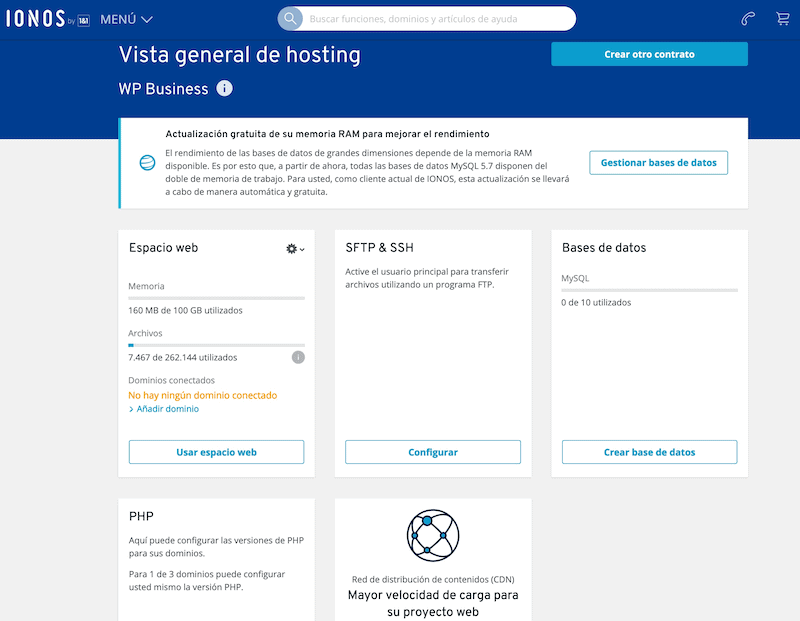Image resolution: width=800 pixels, height=621 pixels.
Task: Click 'No hay ningún dominio conectado' text
Action: pos(203,395)
